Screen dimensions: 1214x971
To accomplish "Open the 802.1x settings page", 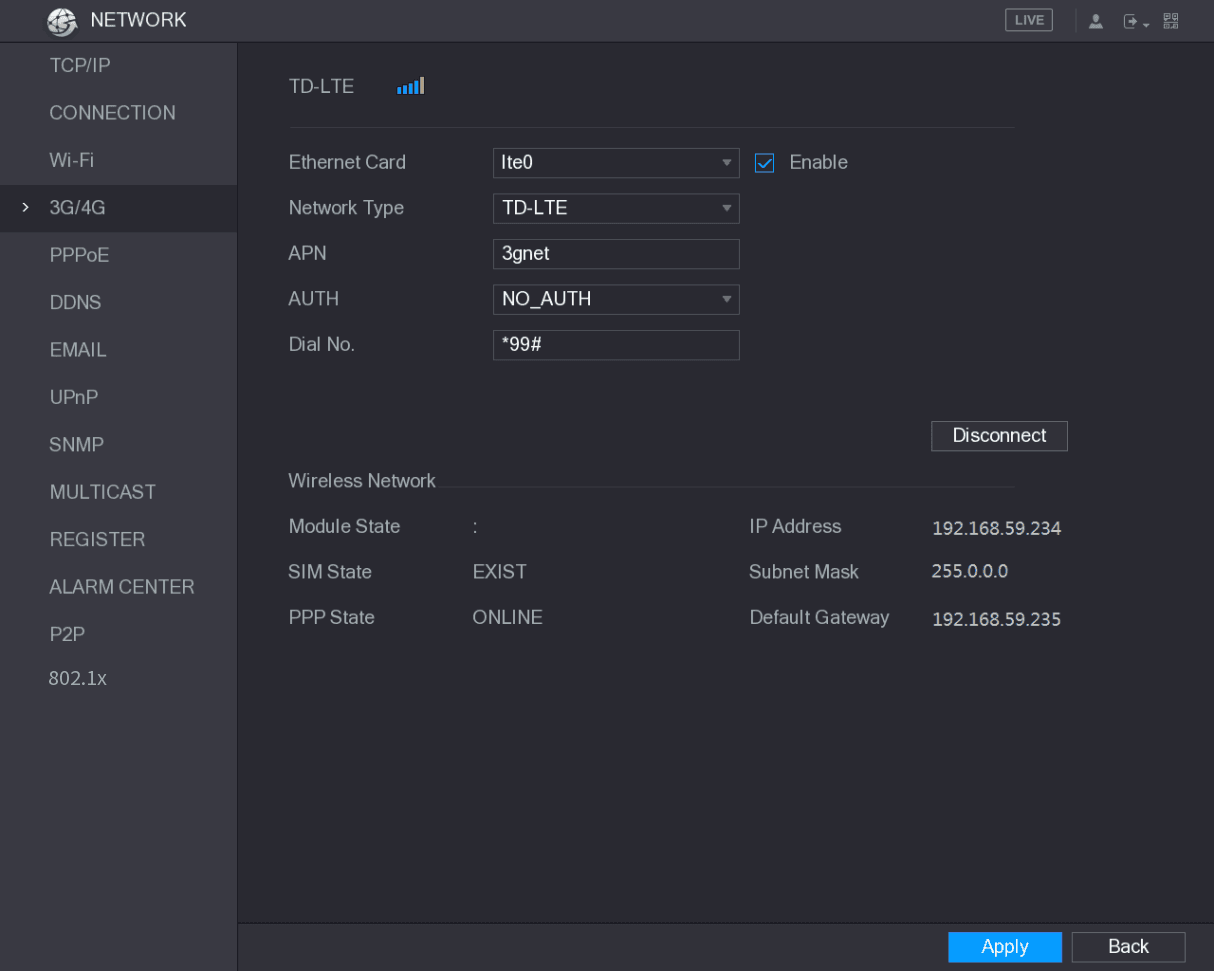I will tap(118, 679).
